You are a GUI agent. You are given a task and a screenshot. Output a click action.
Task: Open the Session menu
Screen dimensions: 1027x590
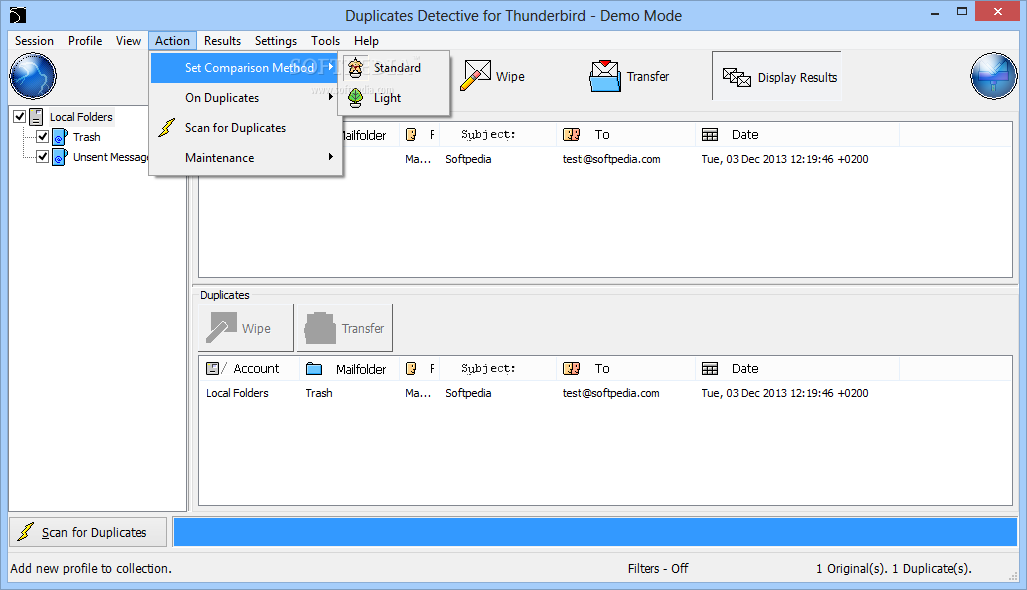click(34, 41)
